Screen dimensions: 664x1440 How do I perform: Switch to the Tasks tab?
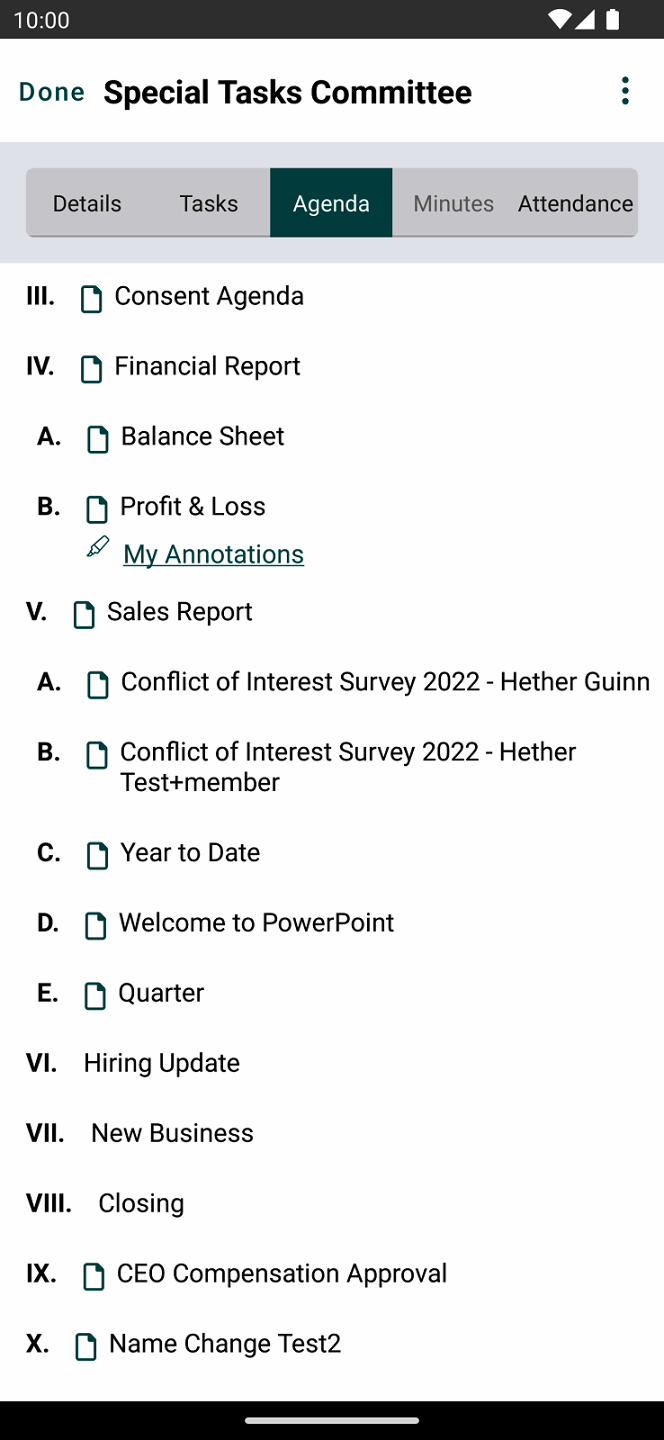click(209, 203)
